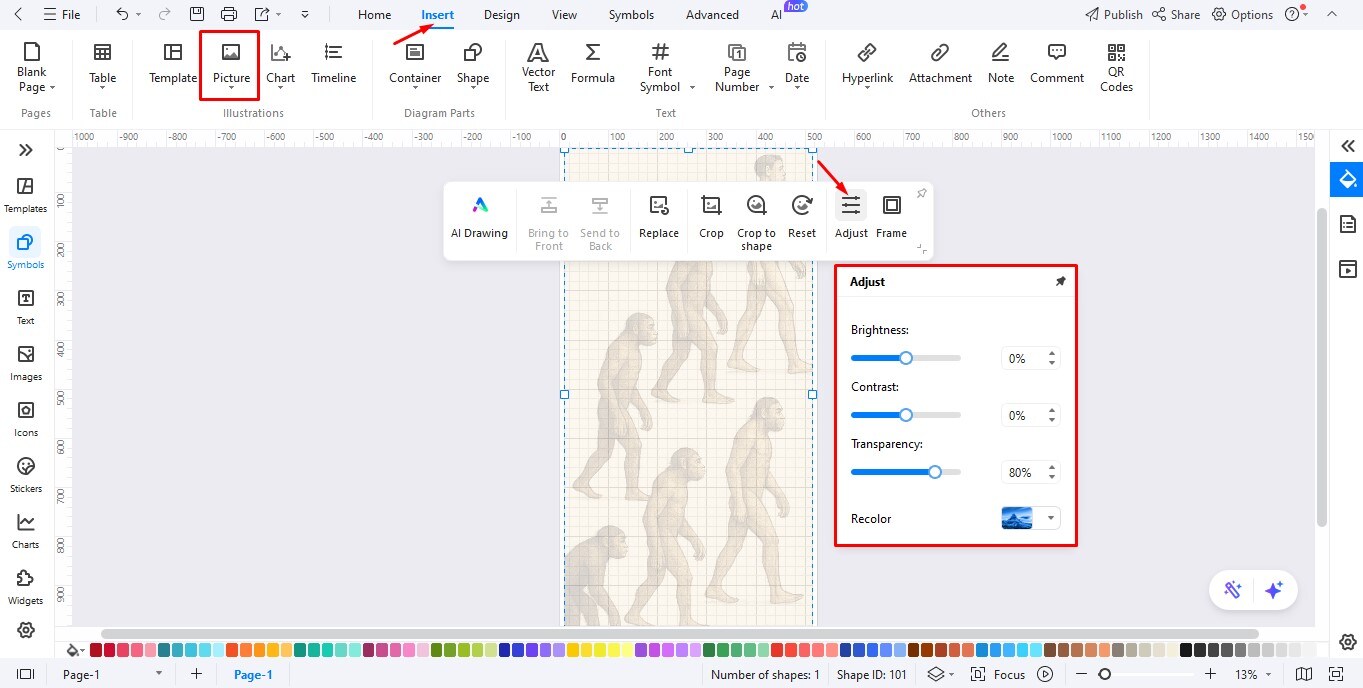Switch to the Design tab
Image resolution: width=1363 pixels, height=688 pixels.
click(501, 15)
